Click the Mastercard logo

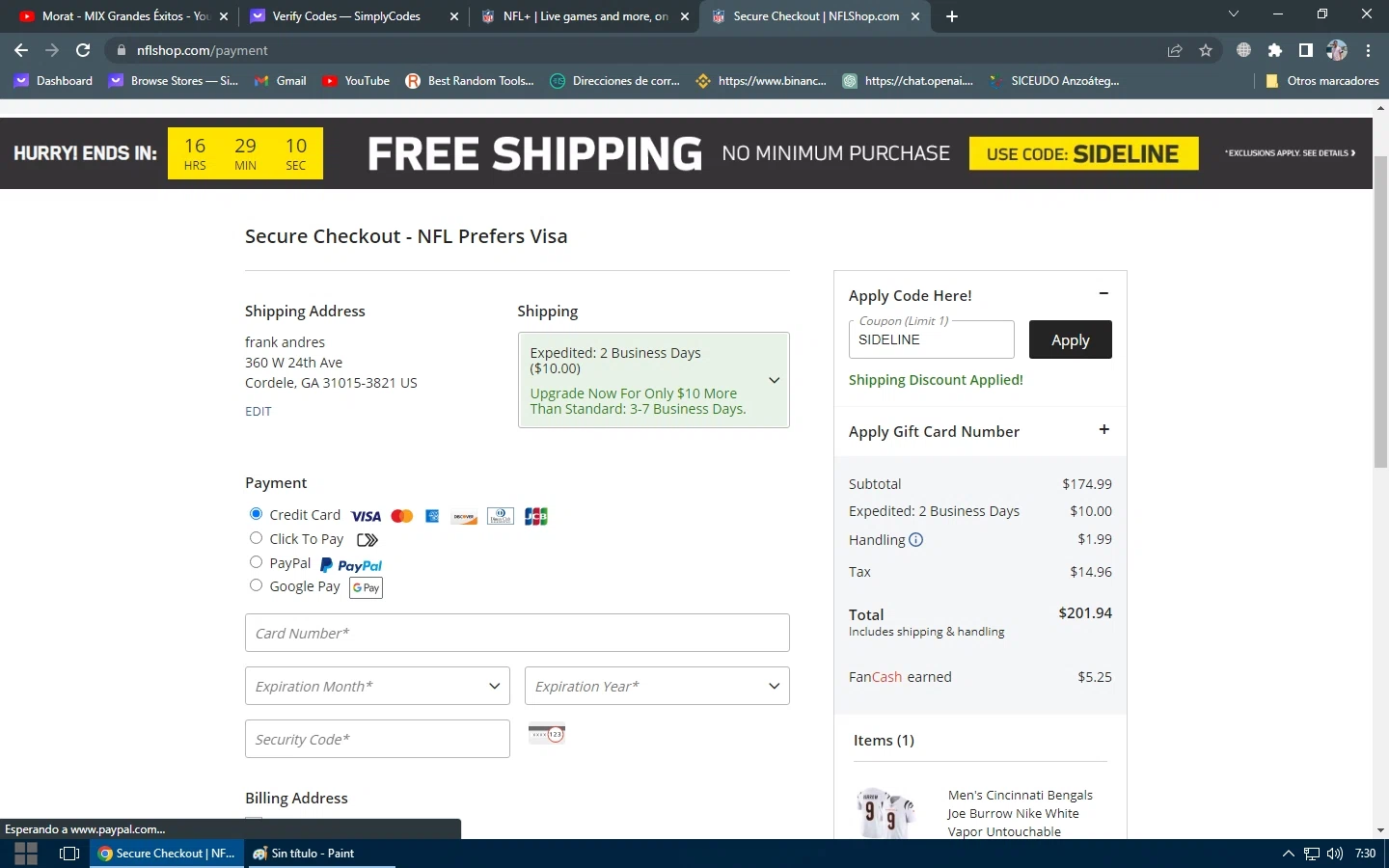coord(402,516)
